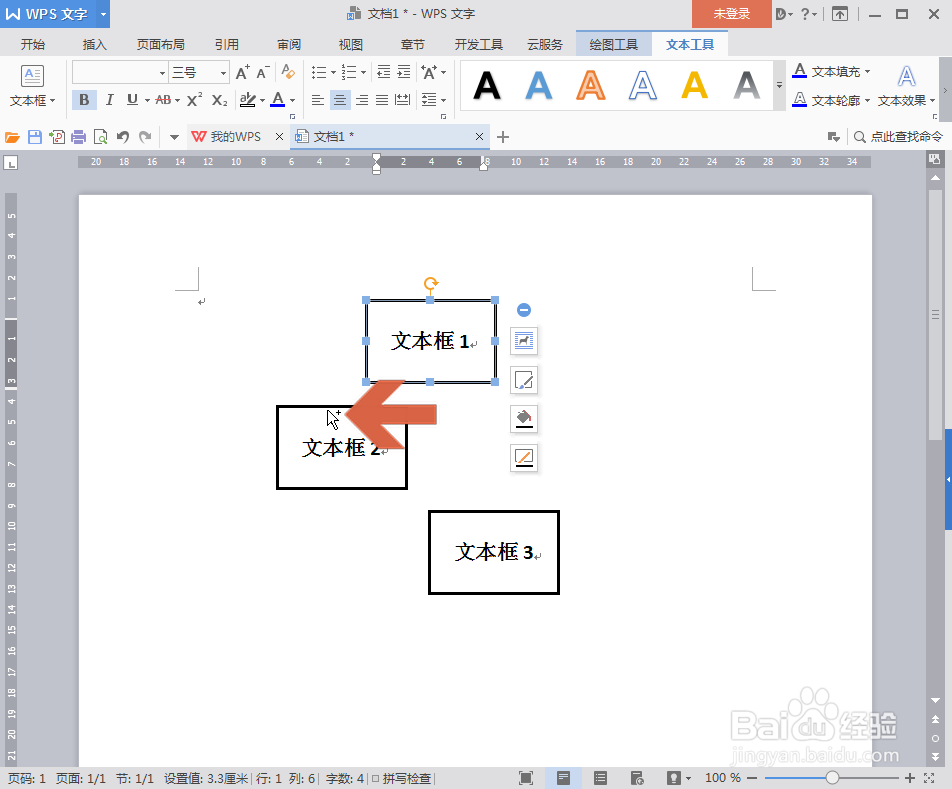The width and height of the screenshot is (952, 789).
Task: Expand bullet list dropdown arrow
Action: point(333,72)
